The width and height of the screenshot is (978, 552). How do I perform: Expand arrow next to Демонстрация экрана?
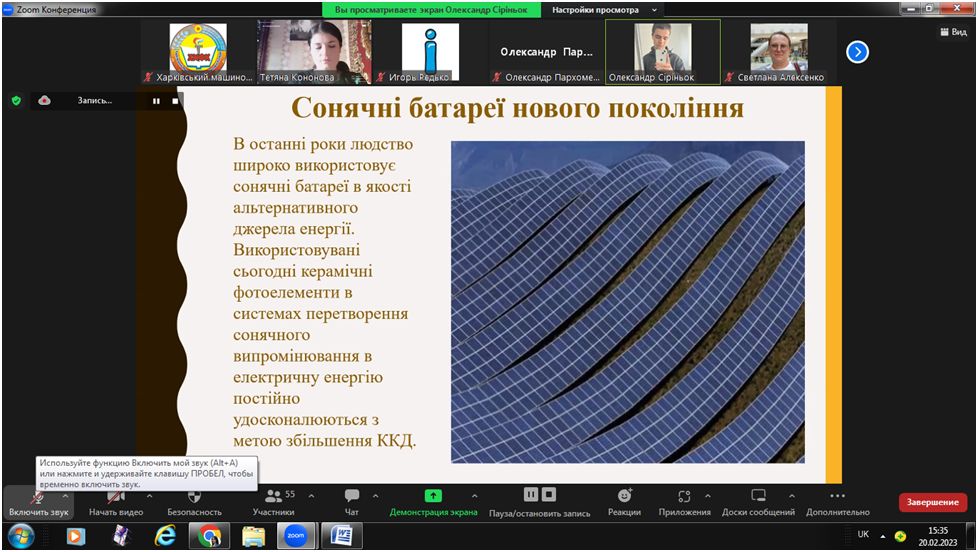(x=475, y=496)
